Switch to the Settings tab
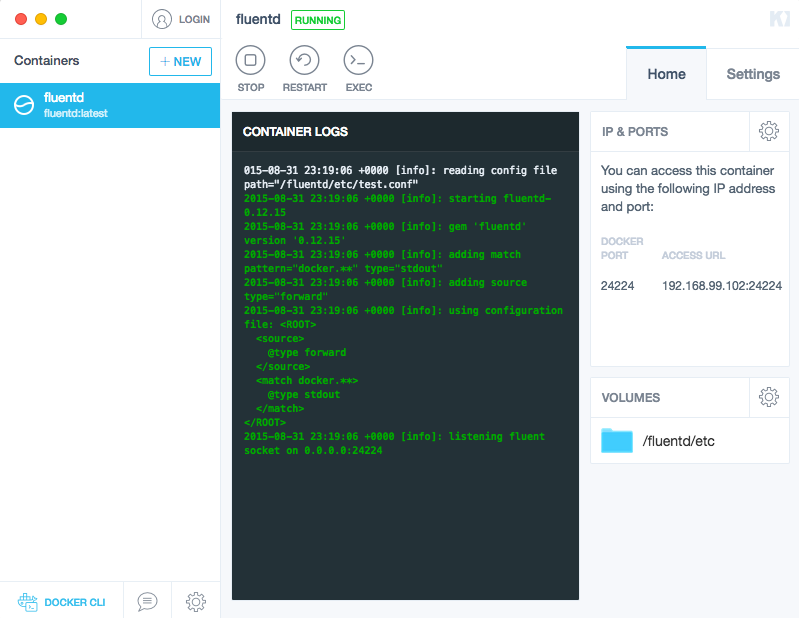The height and width of the screenshot is (618, 799). [x=753, y=74]
